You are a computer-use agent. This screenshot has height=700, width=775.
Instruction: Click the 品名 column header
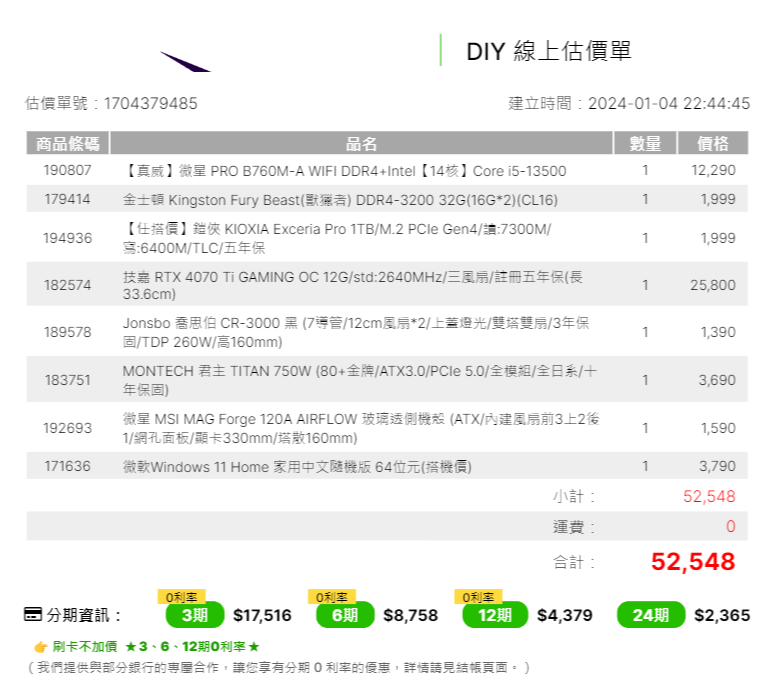pos(361,143)
